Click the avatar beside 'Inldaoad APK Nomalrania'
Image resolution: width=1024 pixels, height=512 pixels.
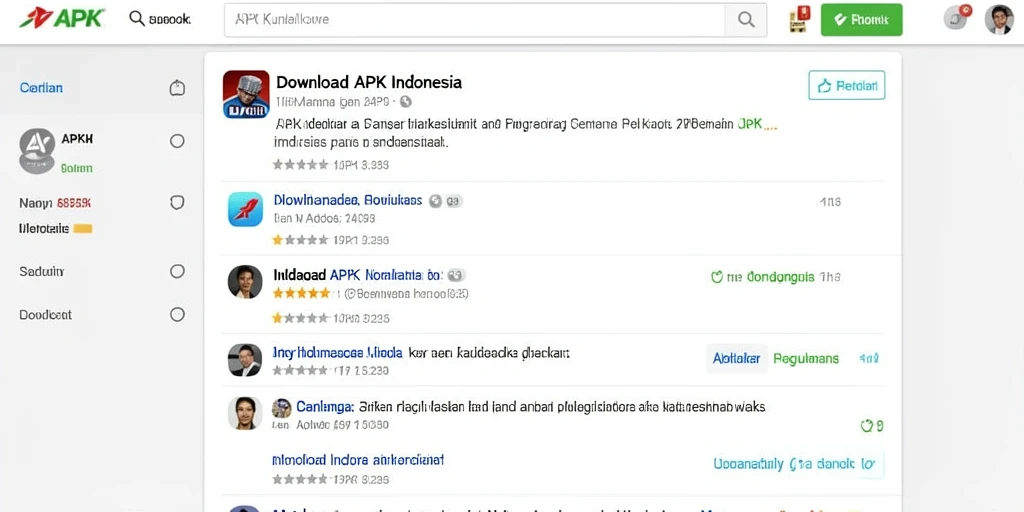click(x=245, y=282)
